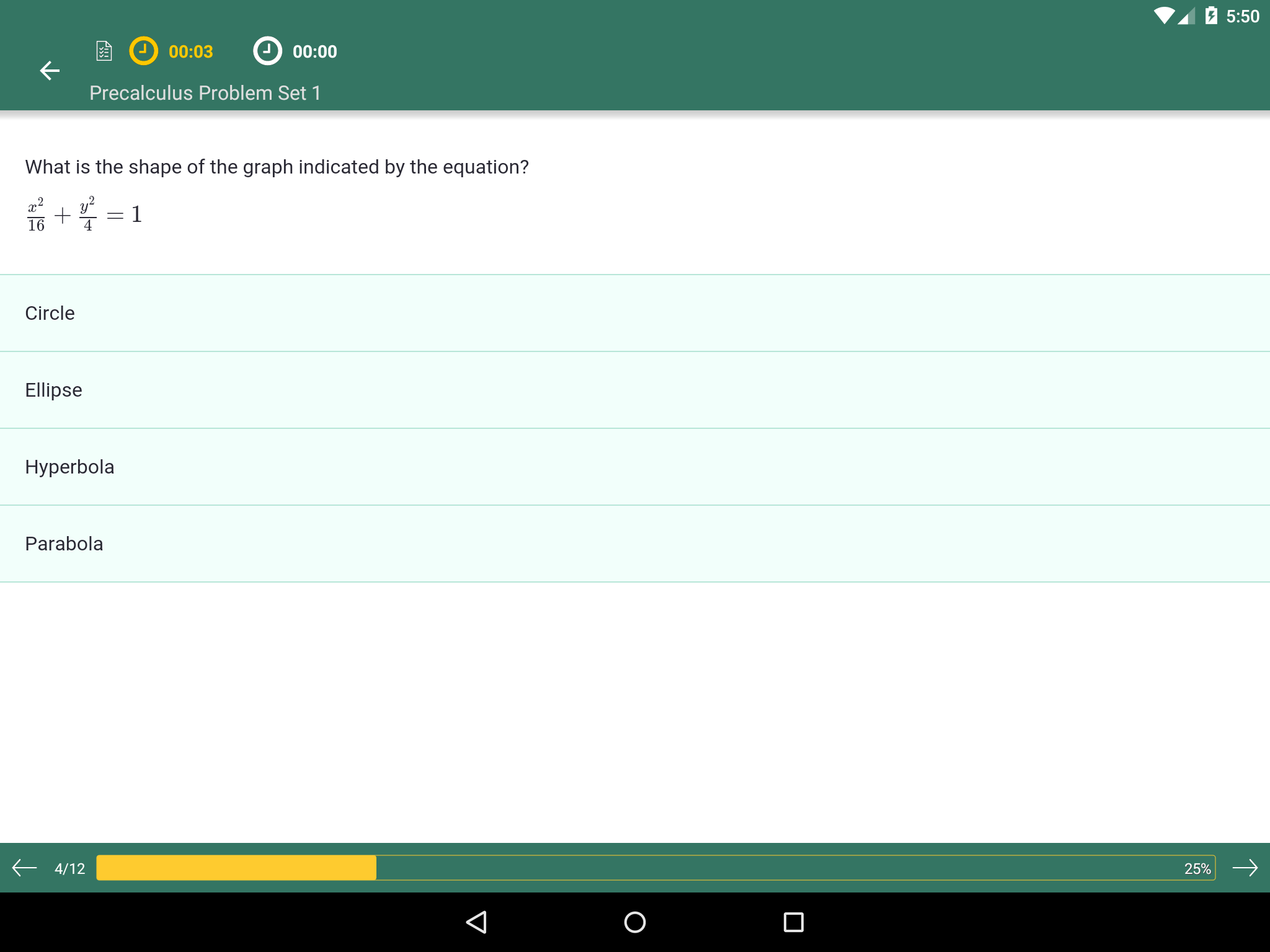Tap the 25% progress label
The image size is (1270, 952).
[1197, 868]
